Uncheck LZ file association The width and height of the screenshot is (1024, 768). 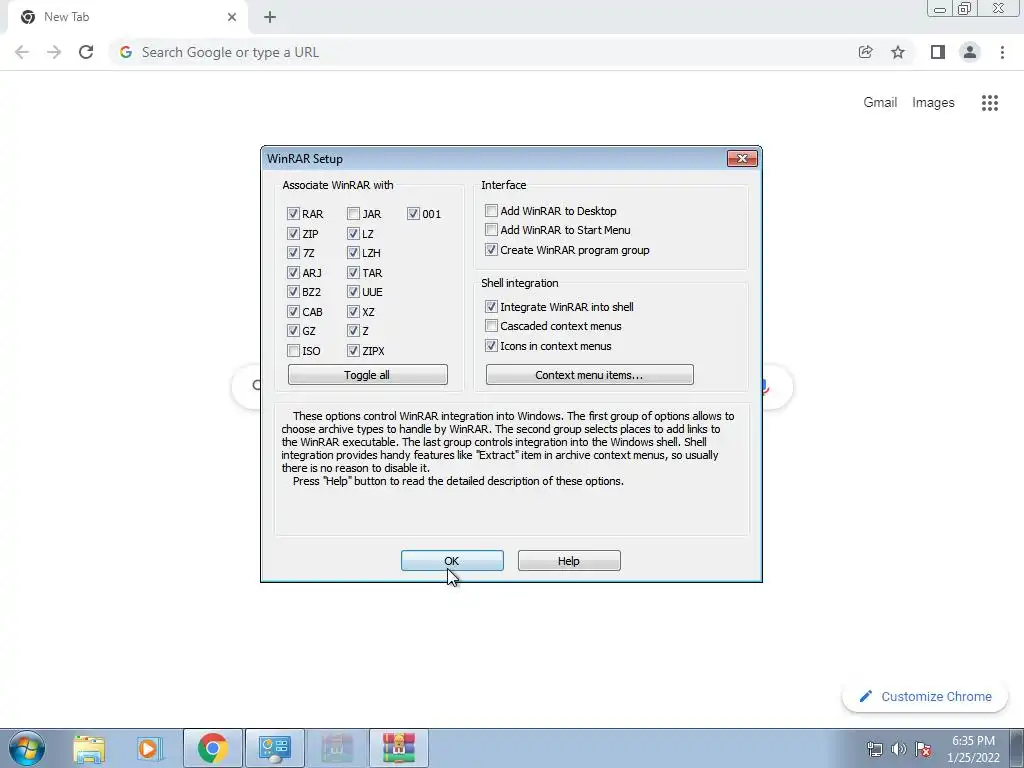(353, 233)
